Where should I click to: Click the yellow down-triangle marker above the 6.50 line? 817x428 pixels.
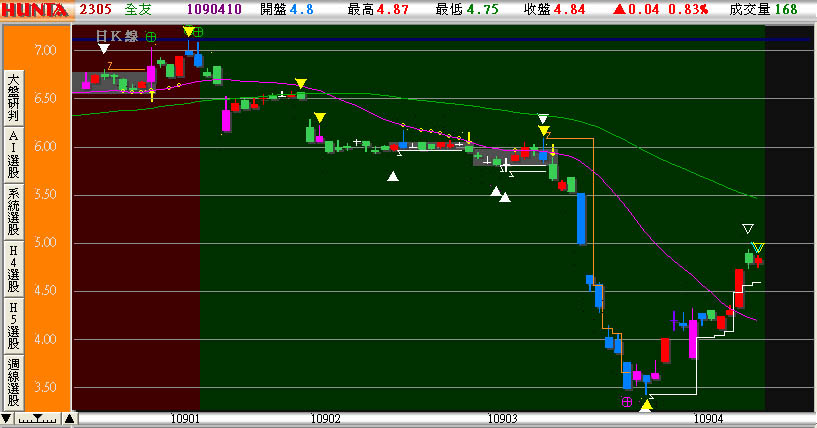[x=301, y=83]
